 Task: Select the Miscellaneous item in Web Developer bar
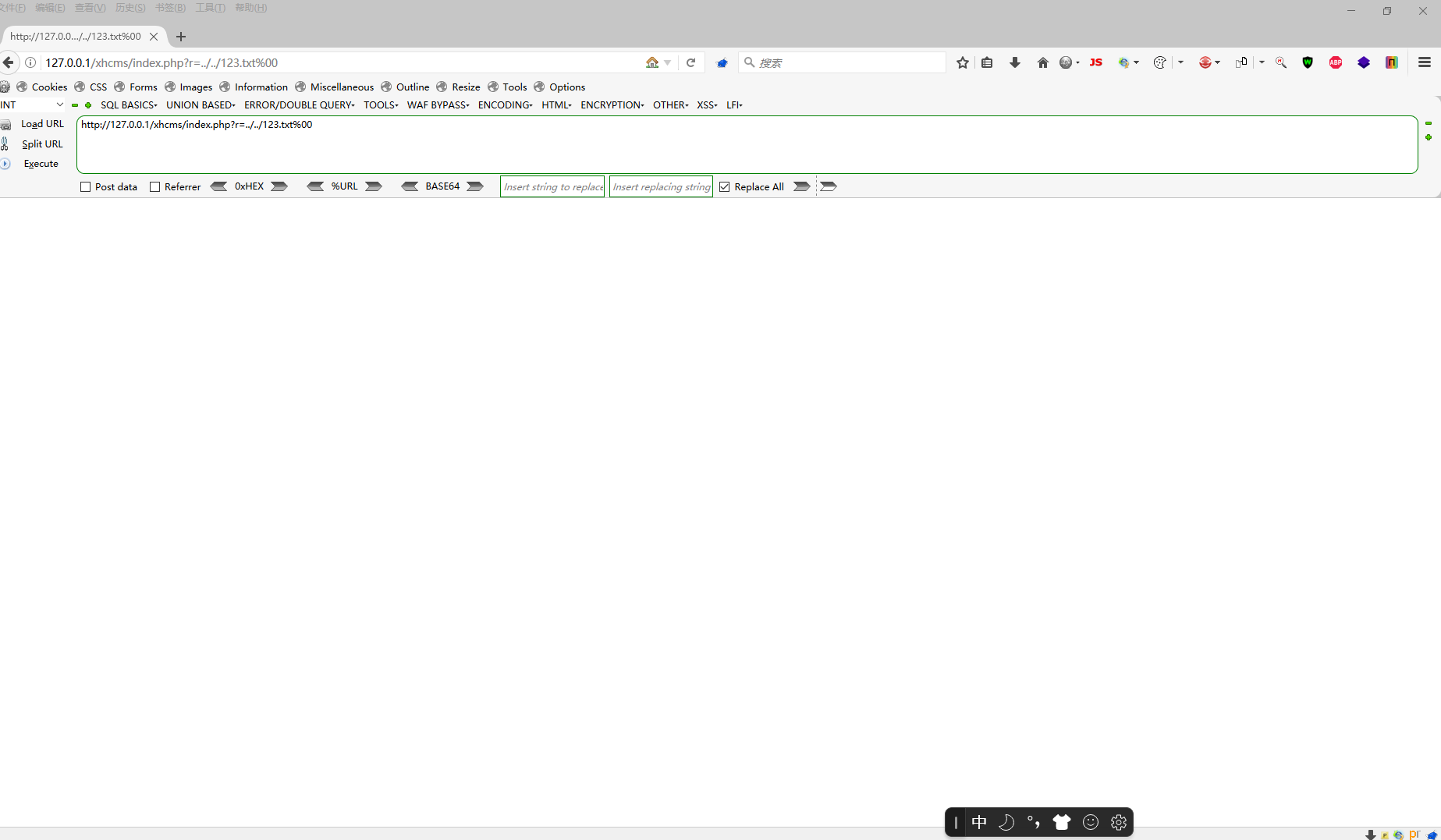(342, 87)
